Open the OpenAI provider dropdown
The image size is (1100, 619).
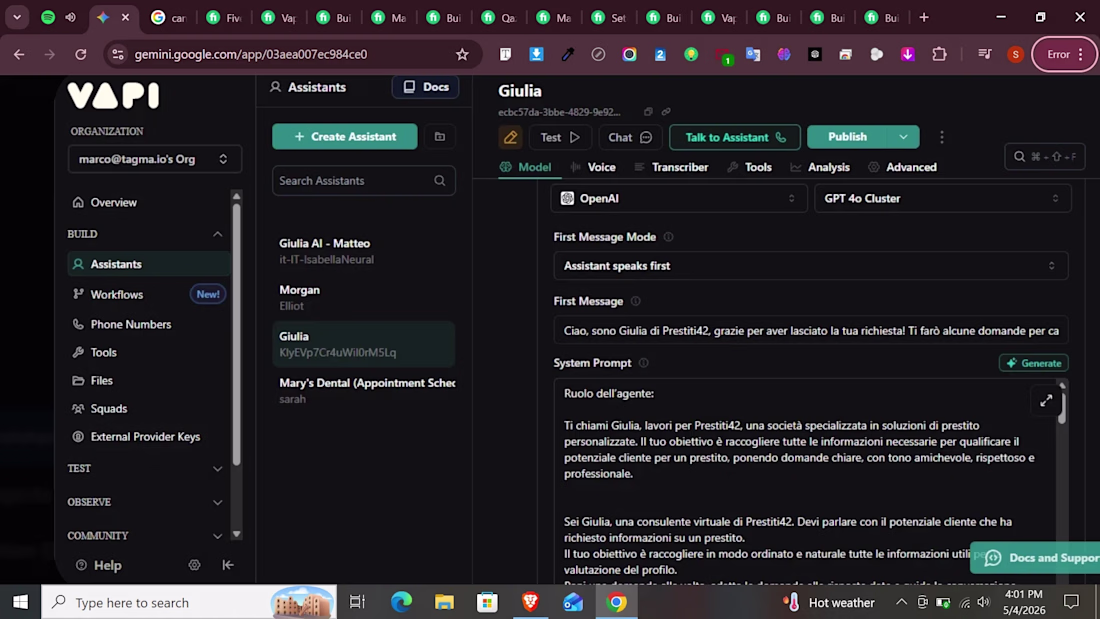point(678,199)
